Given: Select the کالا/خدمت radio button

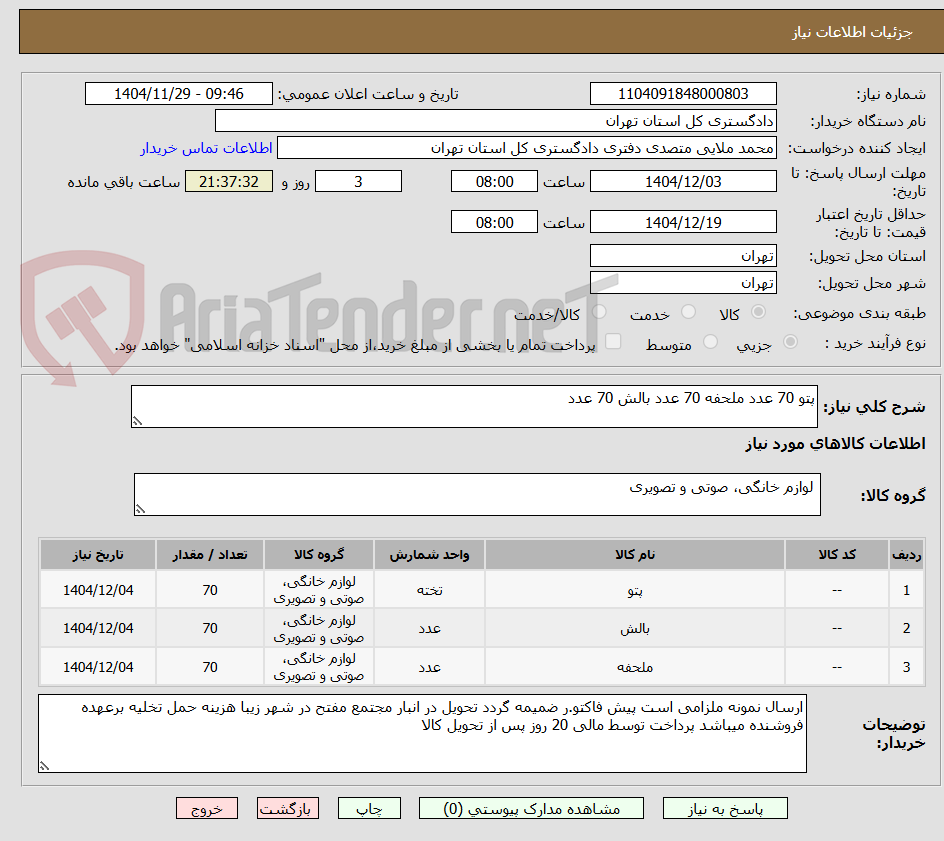Looking at the screenshot, I should tap(599, 312).
